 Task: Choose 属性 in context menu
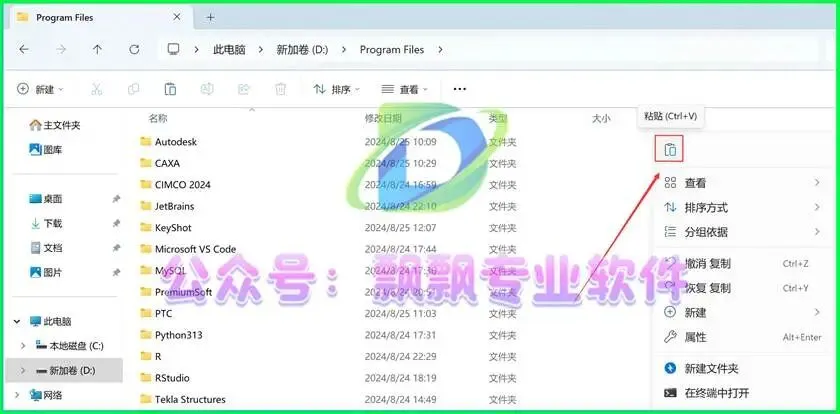click(x=743, y=337)
